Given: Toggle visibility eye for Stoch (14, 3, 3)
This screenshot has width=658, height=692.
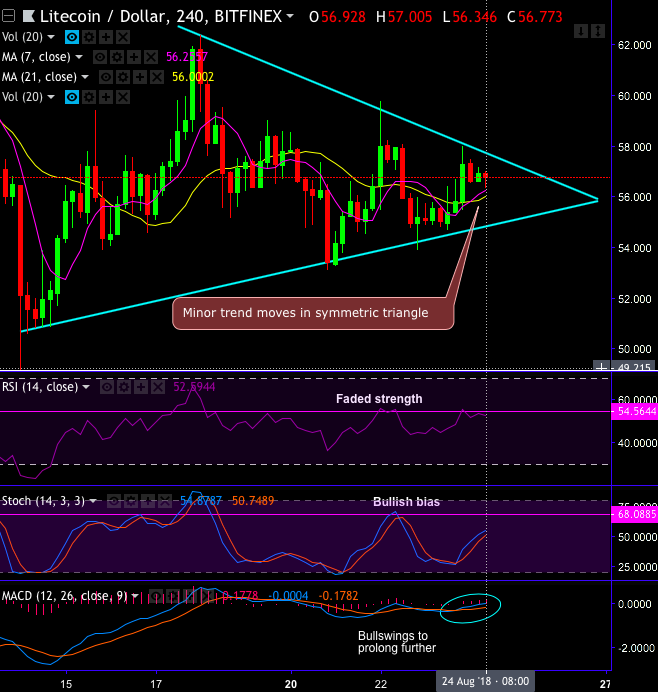Looking at the screenshot, I should click(x=114, y=501).
